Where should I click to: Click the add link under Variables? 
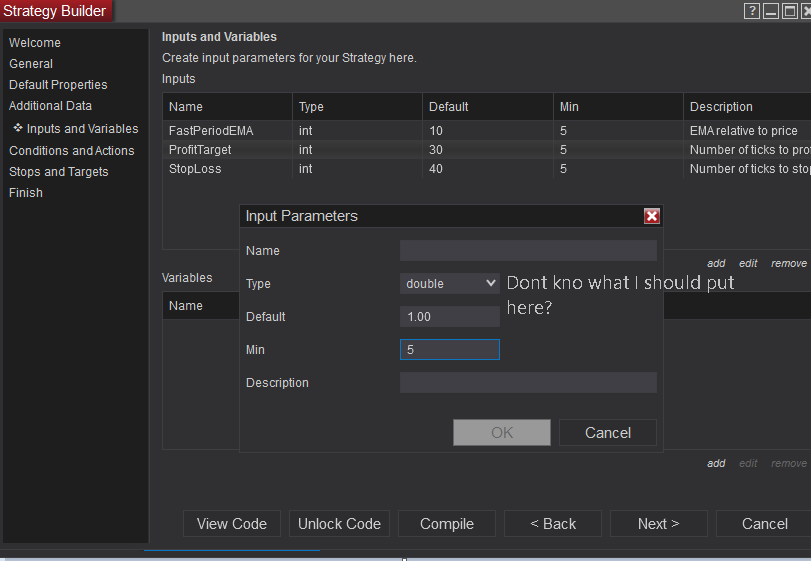(716, 463)
